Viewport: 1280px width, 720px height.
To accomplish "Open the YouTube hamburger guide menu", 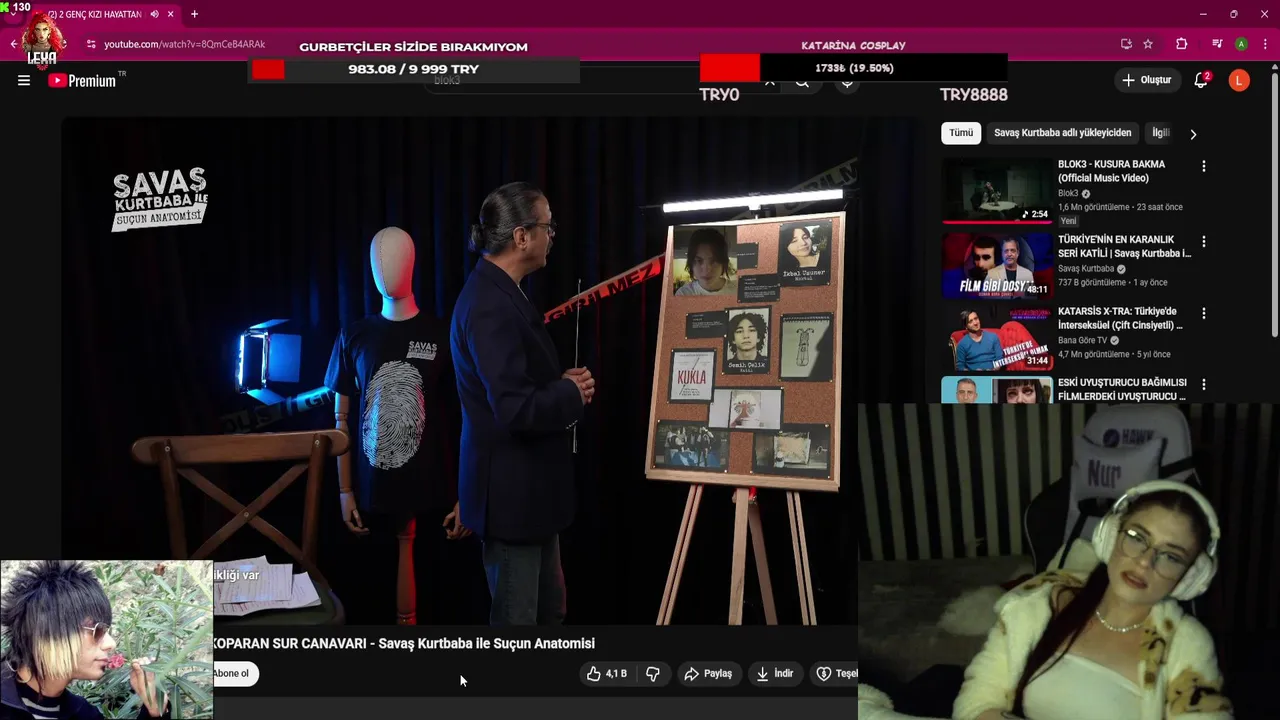I will coord(24,81).
